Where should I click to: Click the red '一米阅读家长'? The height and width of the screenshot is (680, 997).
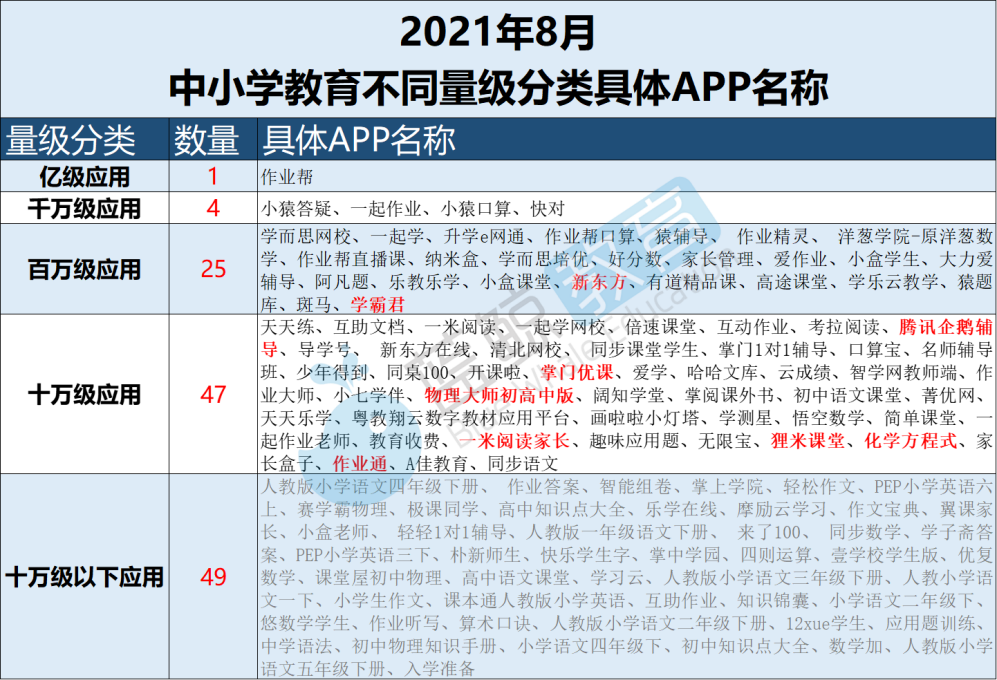515,441
